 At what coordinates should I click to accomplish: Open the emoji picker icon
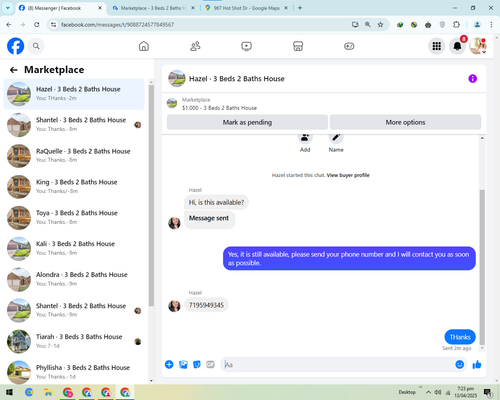click(460, 364)
